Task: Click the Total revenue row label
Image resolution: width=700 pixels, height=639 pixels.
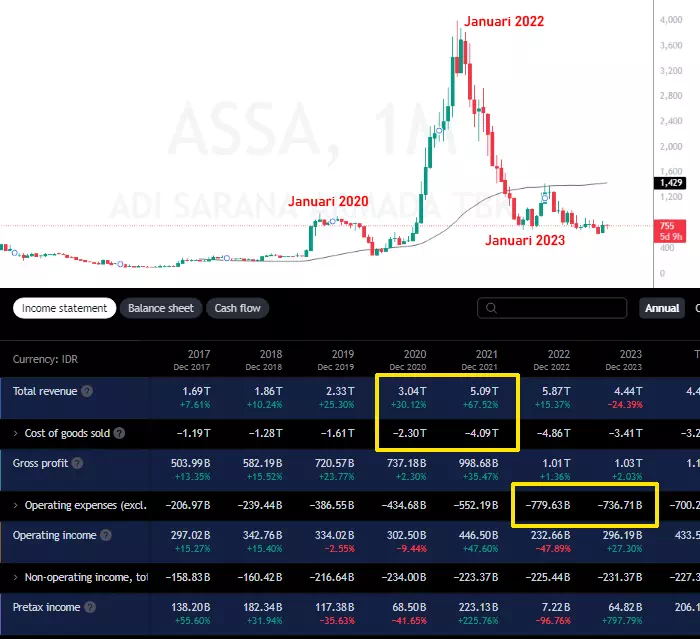Action: (x=45, y=391)
